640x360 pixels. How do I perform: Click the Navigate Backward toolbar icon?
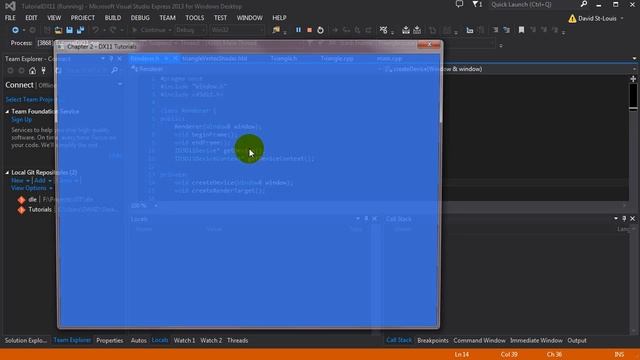click(x=15, y=30)
